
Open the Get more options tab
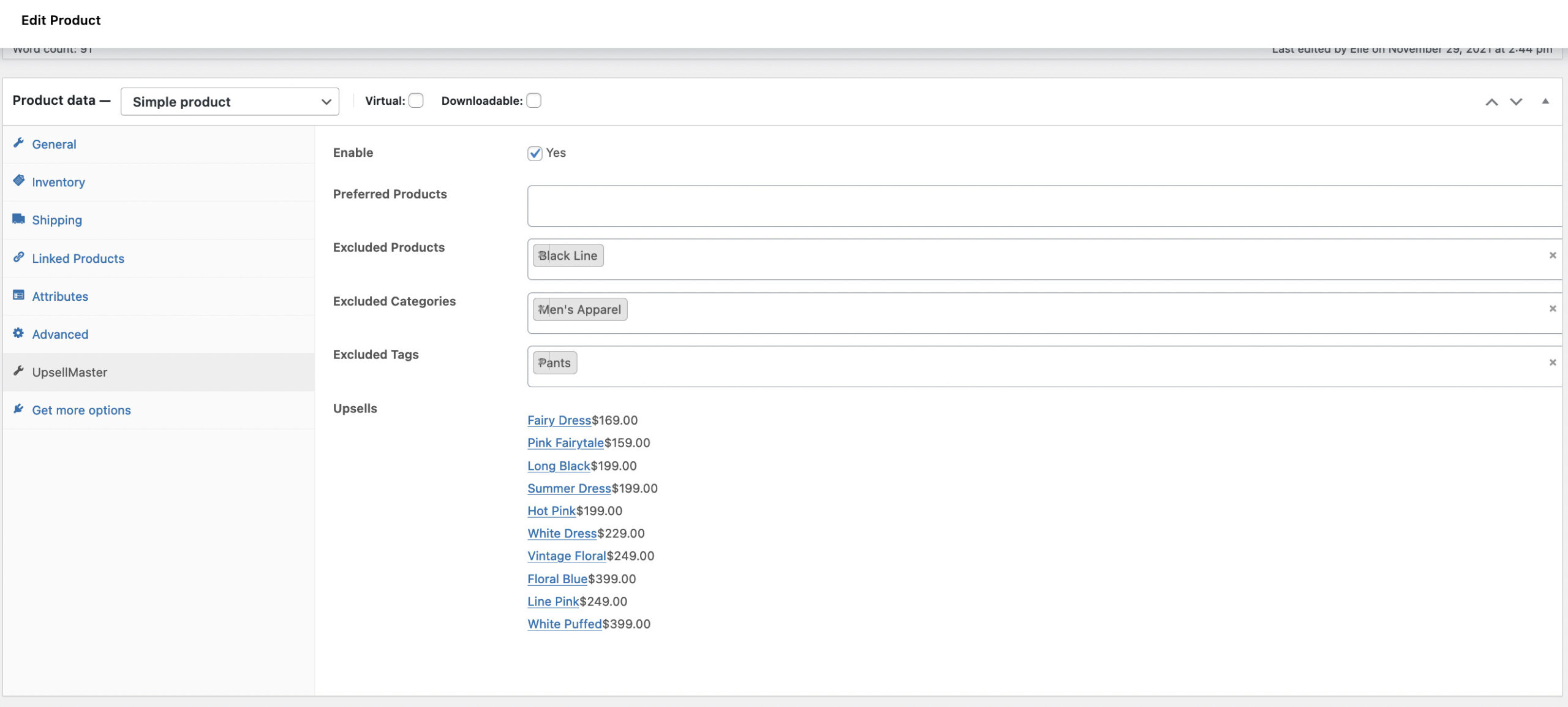pos(159,410)
